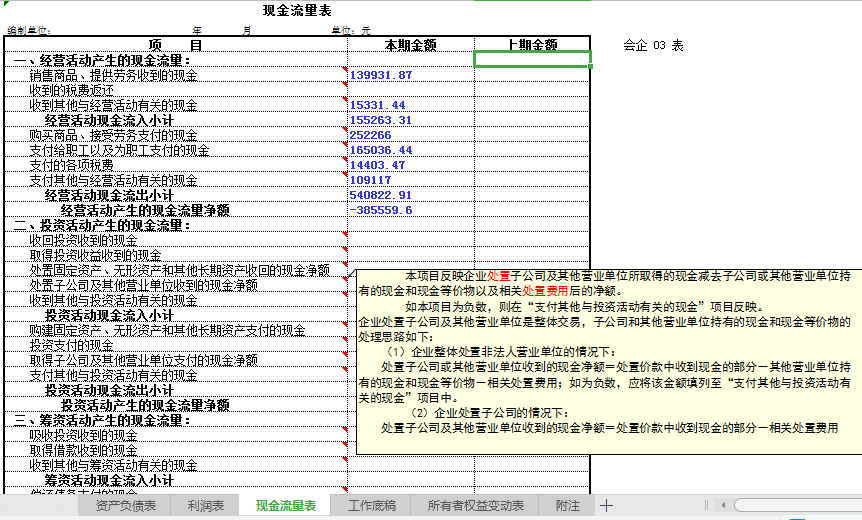Select row 销售商品、提供劳务收到的现金
862x520 pixels.
(176, 75)
